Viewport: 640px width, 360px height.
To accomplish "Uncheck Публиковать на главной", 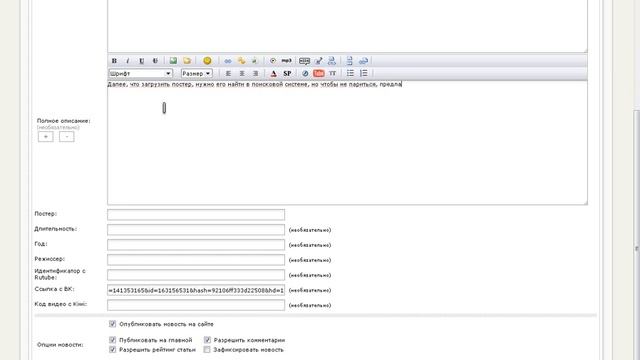I will pos(113,340).
